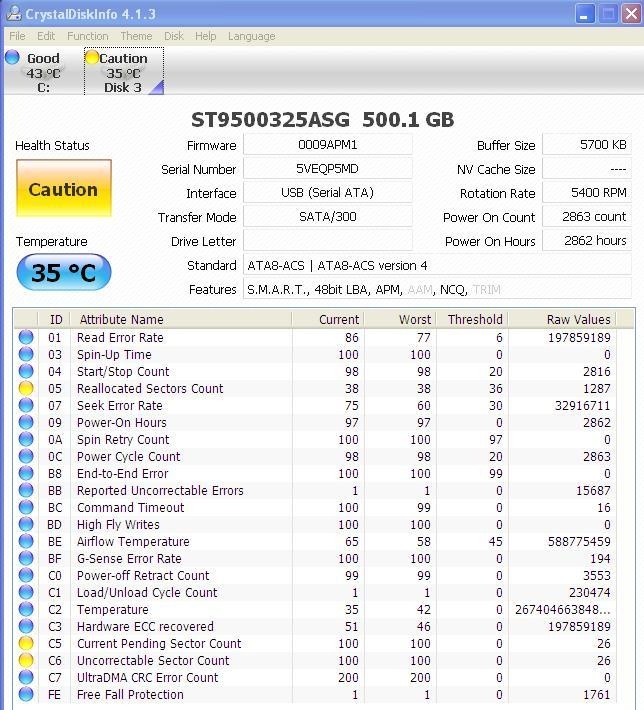
Task: Click the blue status icon for C2 Temperature row
Action: tap(26, 609)
